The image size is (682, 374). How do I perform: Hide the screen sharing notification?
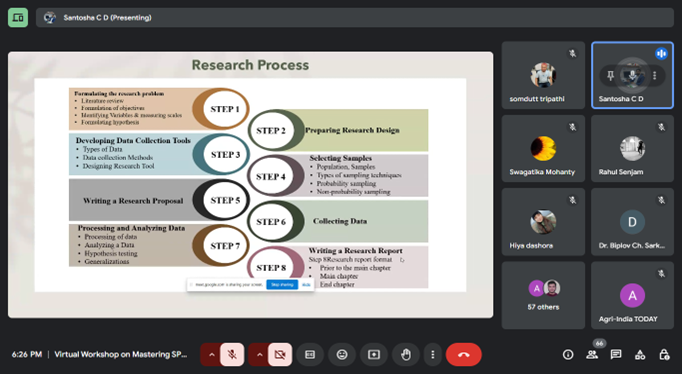click(306, 285)
